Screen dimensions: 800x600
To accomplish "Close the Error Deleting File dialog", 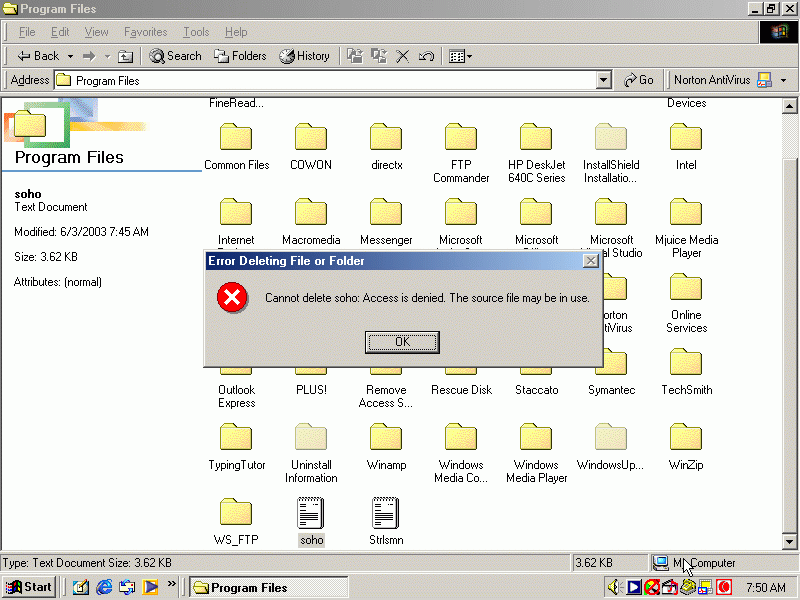I will coord(590,261).
